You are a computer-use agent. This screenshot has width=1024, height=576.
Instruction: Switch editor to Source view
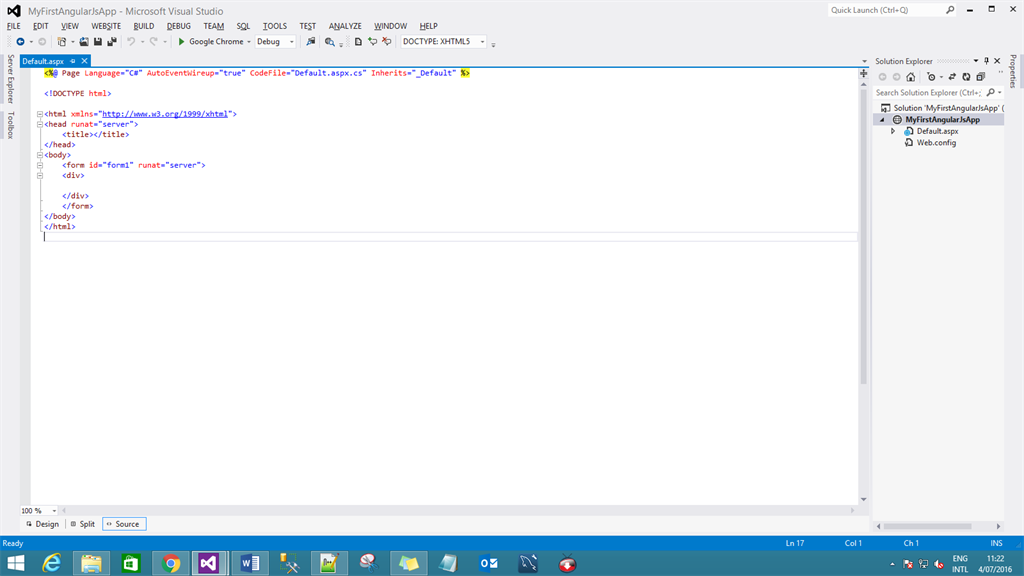click(124, 524)
